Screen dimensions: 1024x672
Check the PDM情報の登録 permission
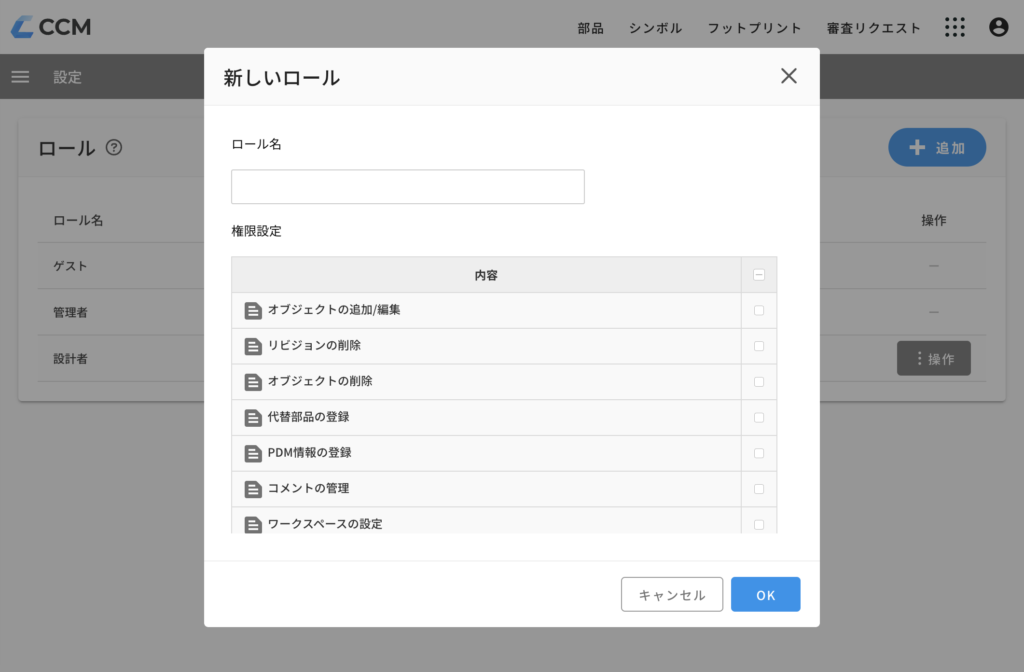point(761,453)
